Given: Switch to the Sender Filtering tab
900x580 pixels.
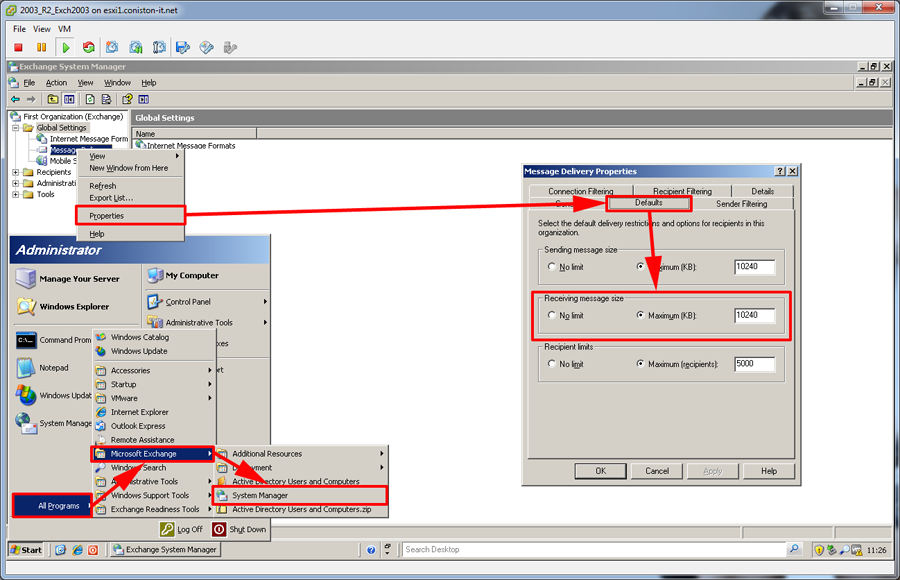Looking at the screenshot, I should pyautogui.click(x=741, y=204).
